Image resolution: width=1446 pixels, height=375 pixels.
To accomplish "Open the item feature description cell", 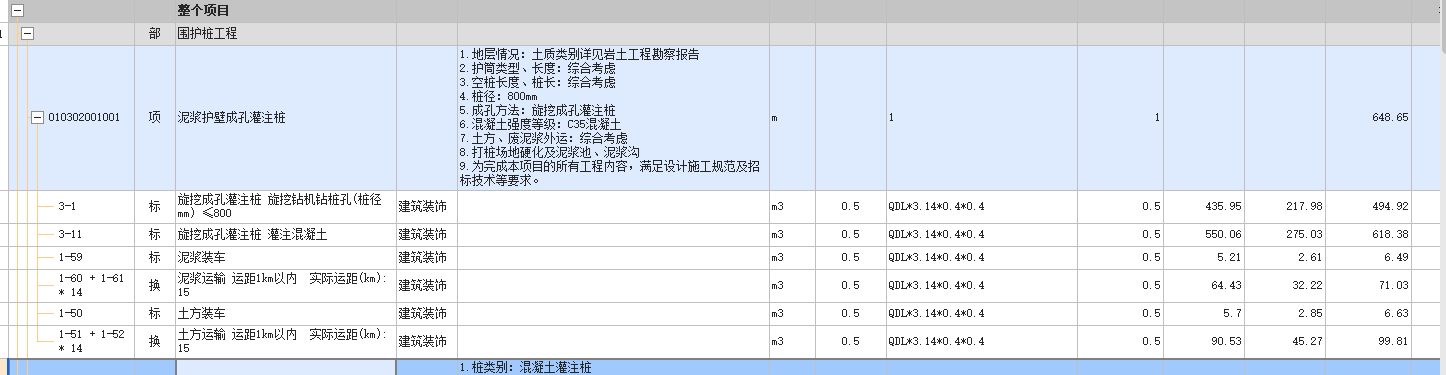I will (612, 117).
